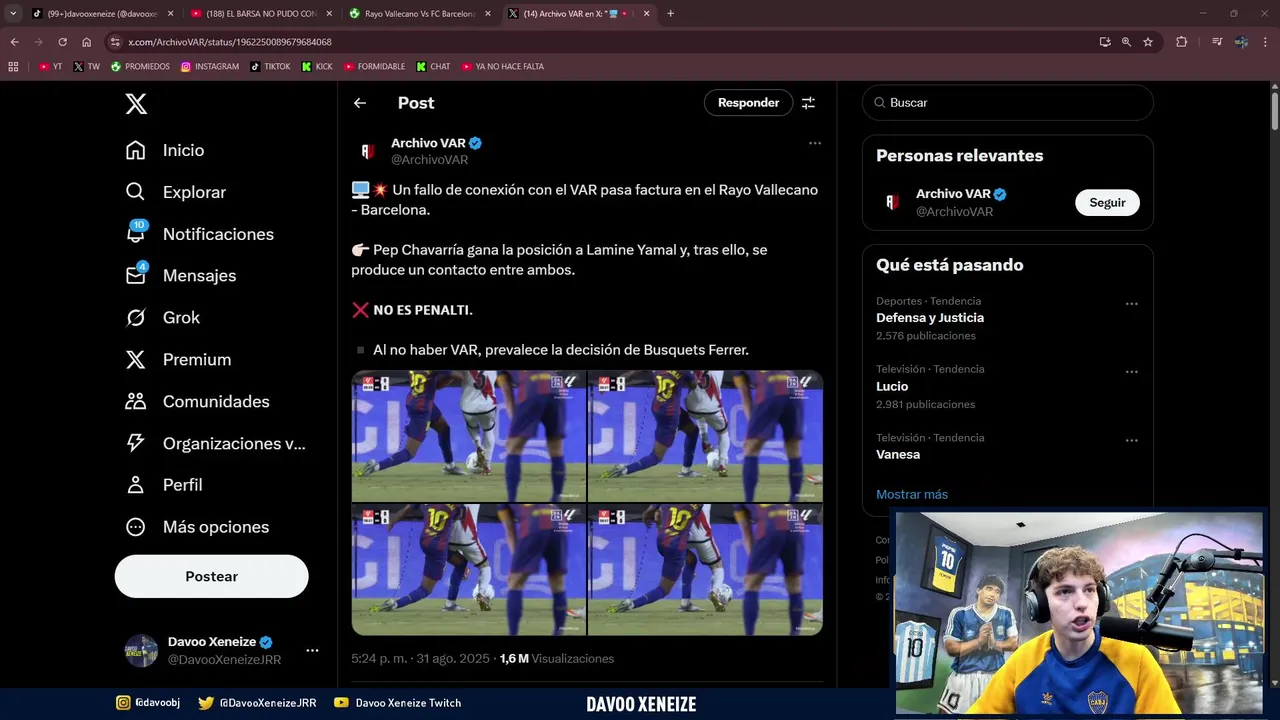Screen dimensions: 1280x720
Task: Open reply sort filter icon
Action: point(808,103)
